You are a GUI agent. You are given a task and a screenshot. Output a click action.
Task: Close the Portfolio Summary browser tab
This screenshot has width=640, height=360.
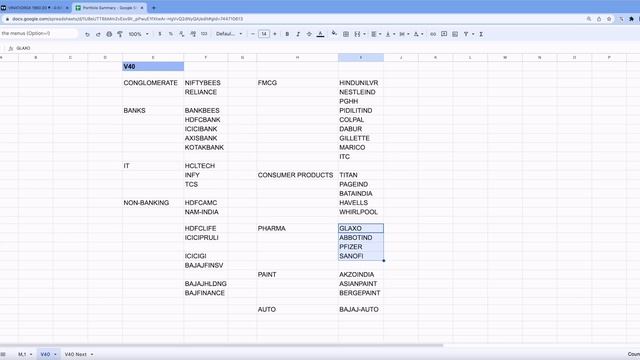pos(142,8)
